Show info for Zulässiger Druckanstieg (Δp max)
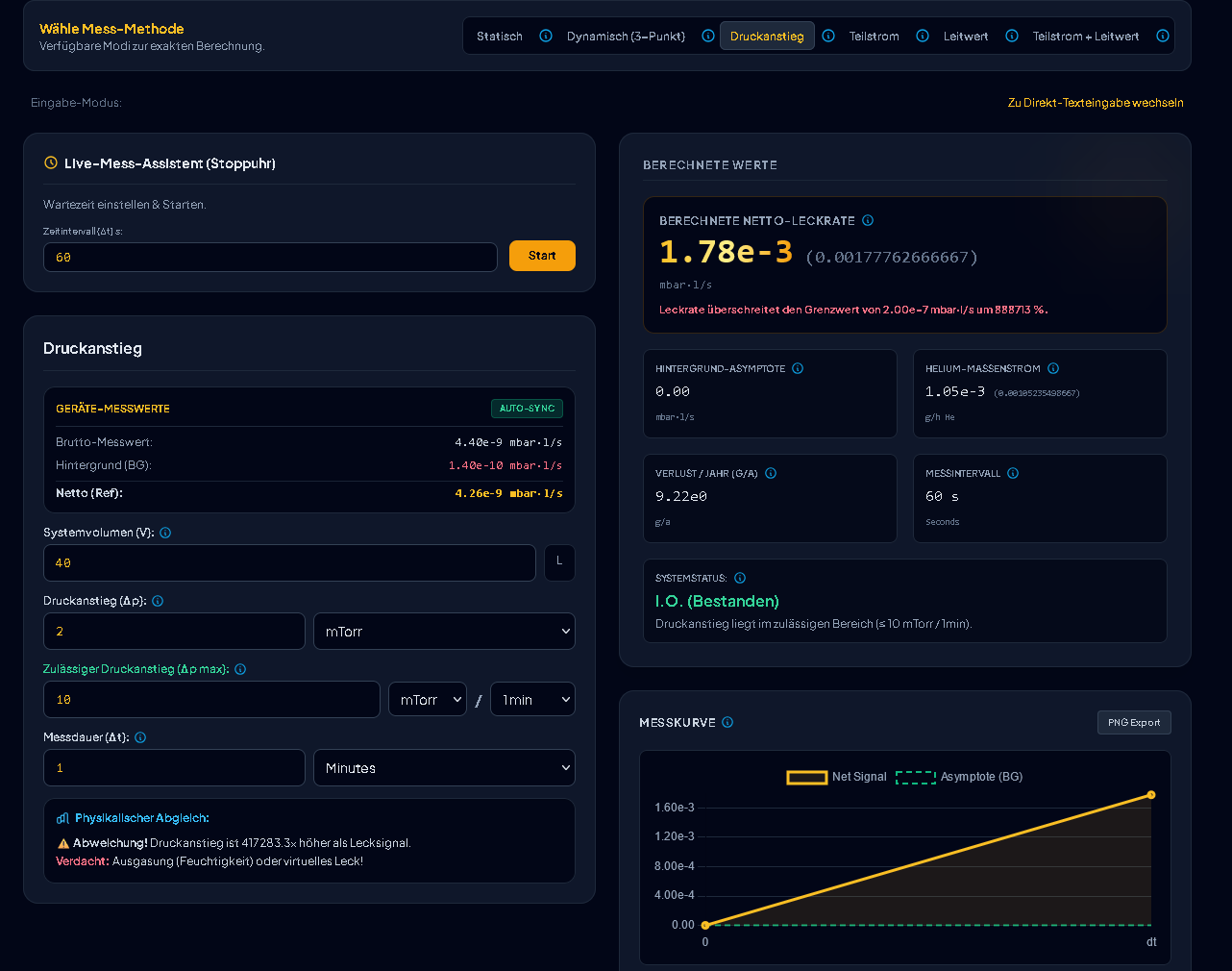Screen dimensions: 1232x971 240,669
